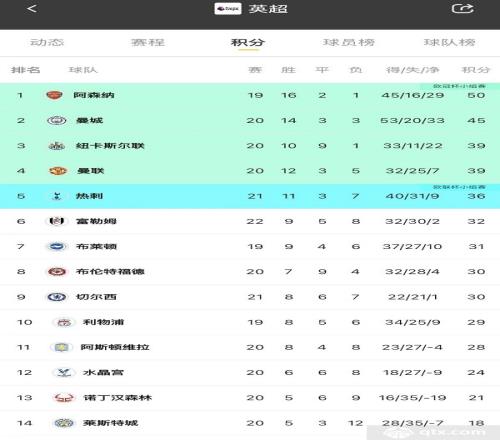Open the 阿森纳 club crest
This screenshot has height=440, width=500.
pos(54,95)
